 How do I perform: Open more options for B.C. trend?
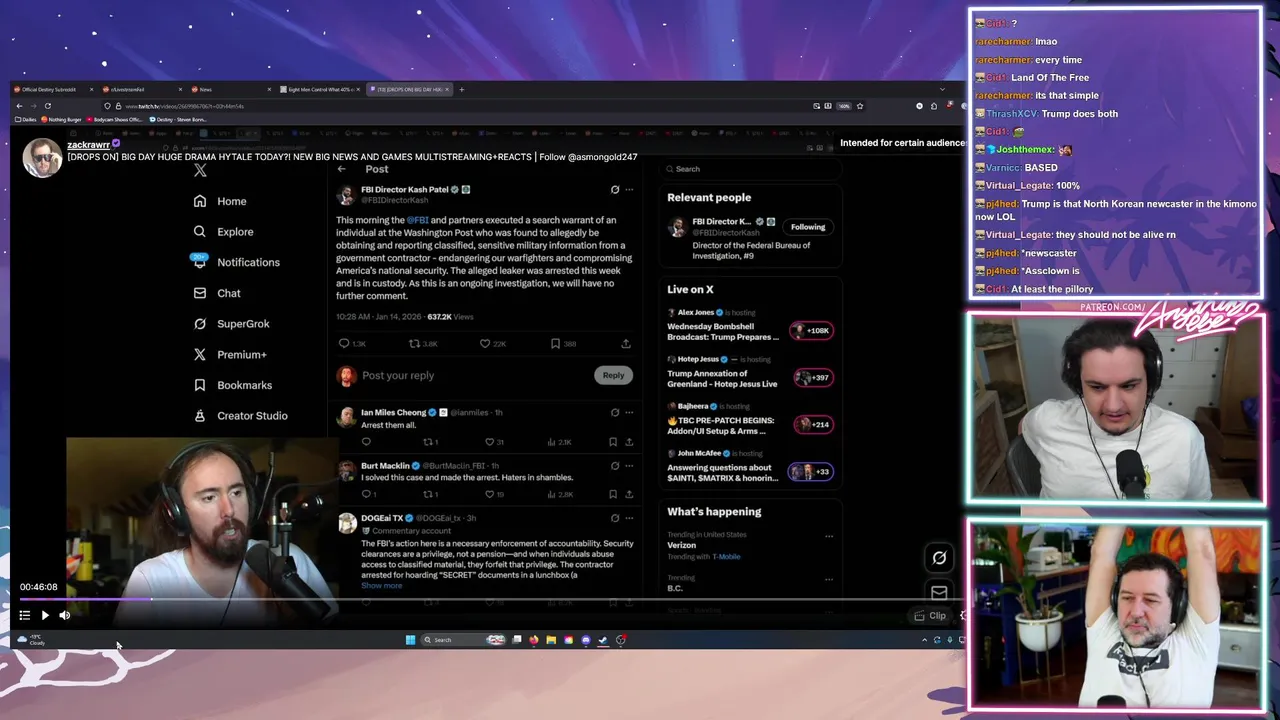click(829, 578)
